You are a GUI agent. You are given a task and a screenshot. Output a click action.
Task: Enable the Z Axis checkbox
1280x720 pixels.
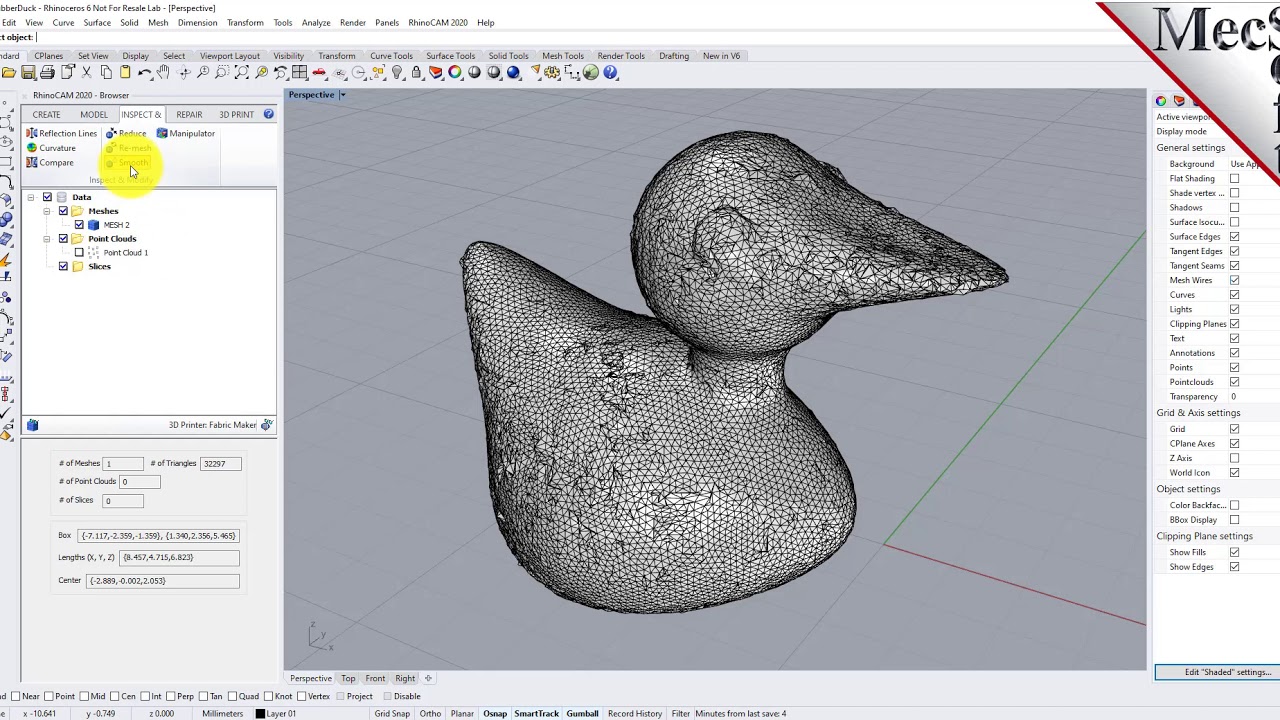pyautogui.click(x=1234, y=458)
